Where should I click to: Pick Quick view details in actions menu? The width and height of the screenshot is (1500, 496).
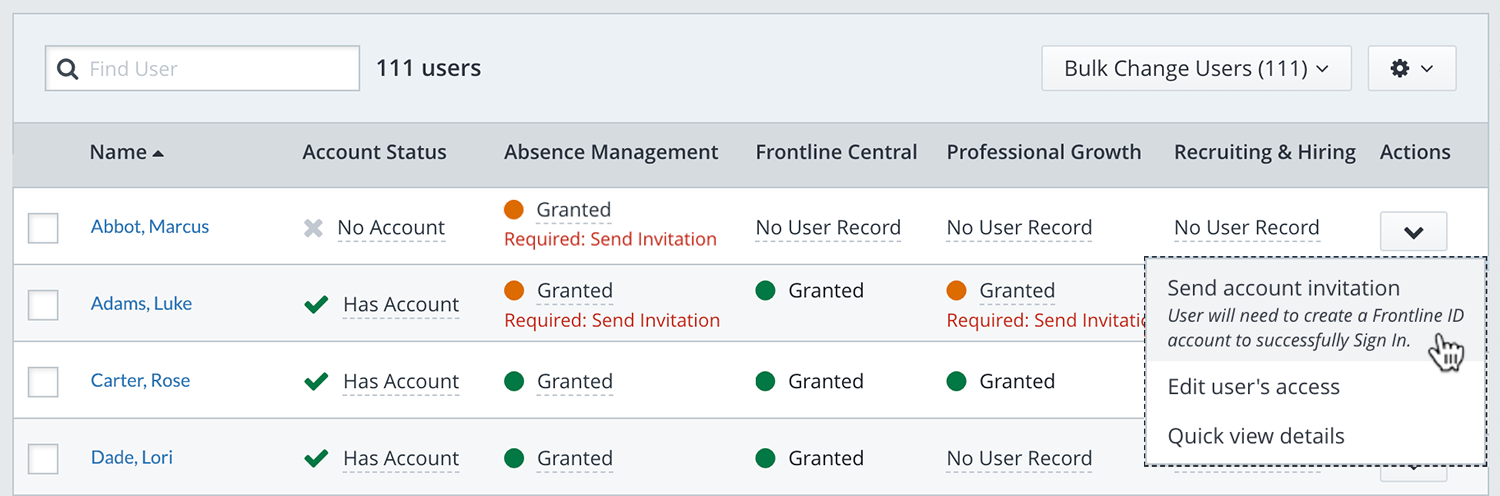point(1256,436)
